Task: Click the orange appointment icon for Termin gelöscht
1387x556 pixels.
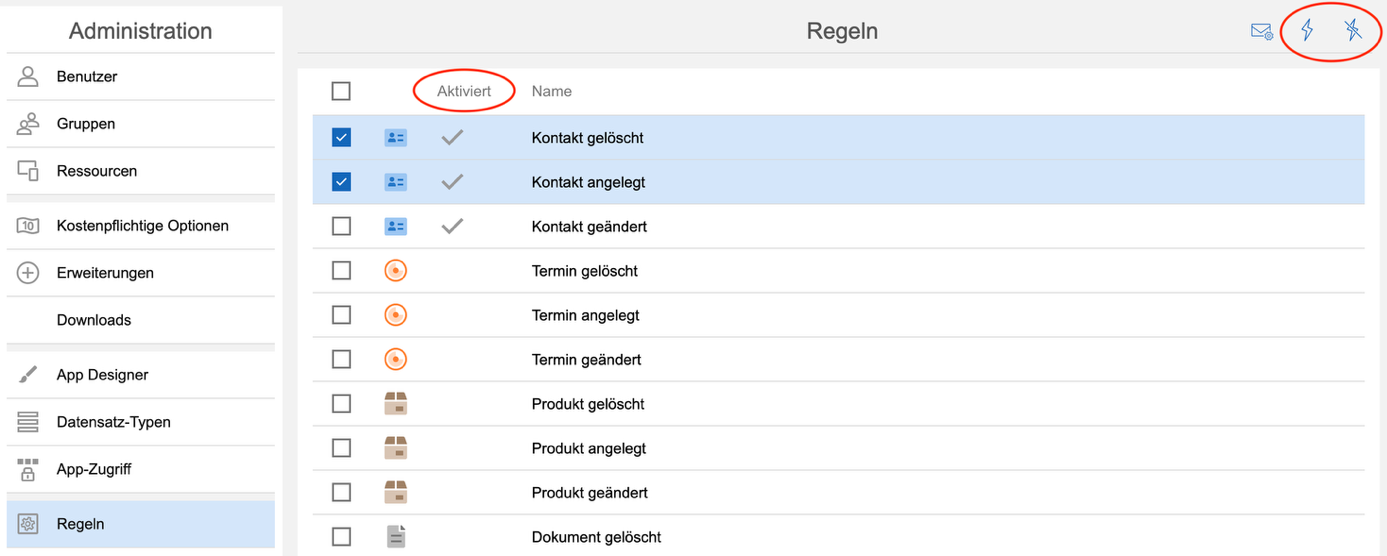Action: click(x=396, y=271)
